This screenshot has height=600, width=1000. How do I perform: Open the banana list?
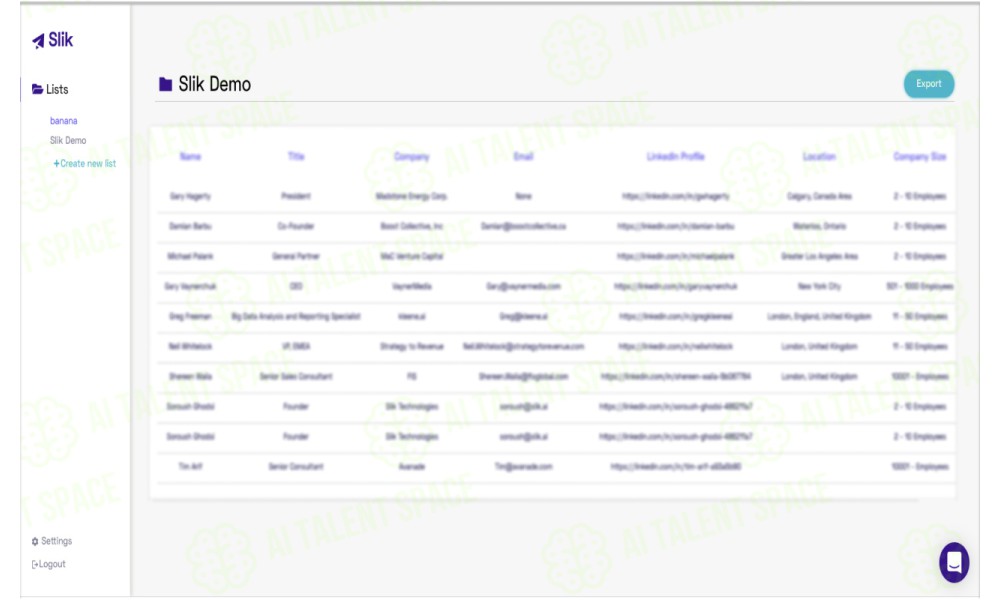click(64, 121)
